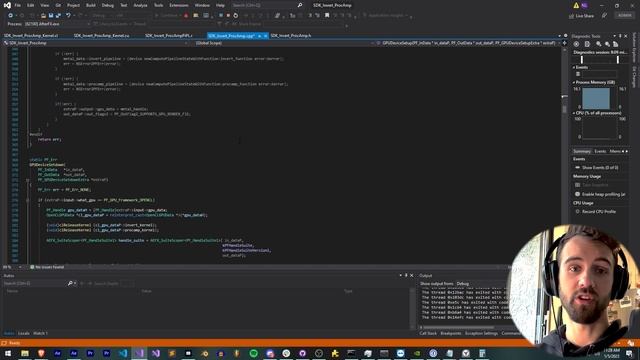Focus the Search (Ctrl+Q) box
The width and height of the screenshot is (640, 360).
click(x=267, y=5)
